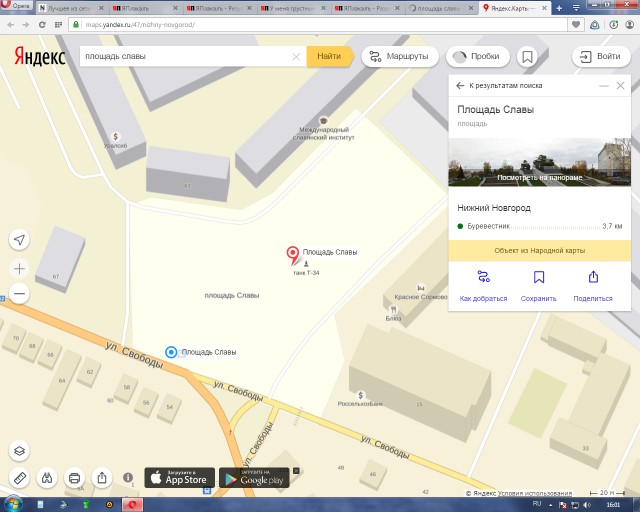This screenshot has width=640, height=512.
Task: Close the app download banner
Action: (296, 471)
